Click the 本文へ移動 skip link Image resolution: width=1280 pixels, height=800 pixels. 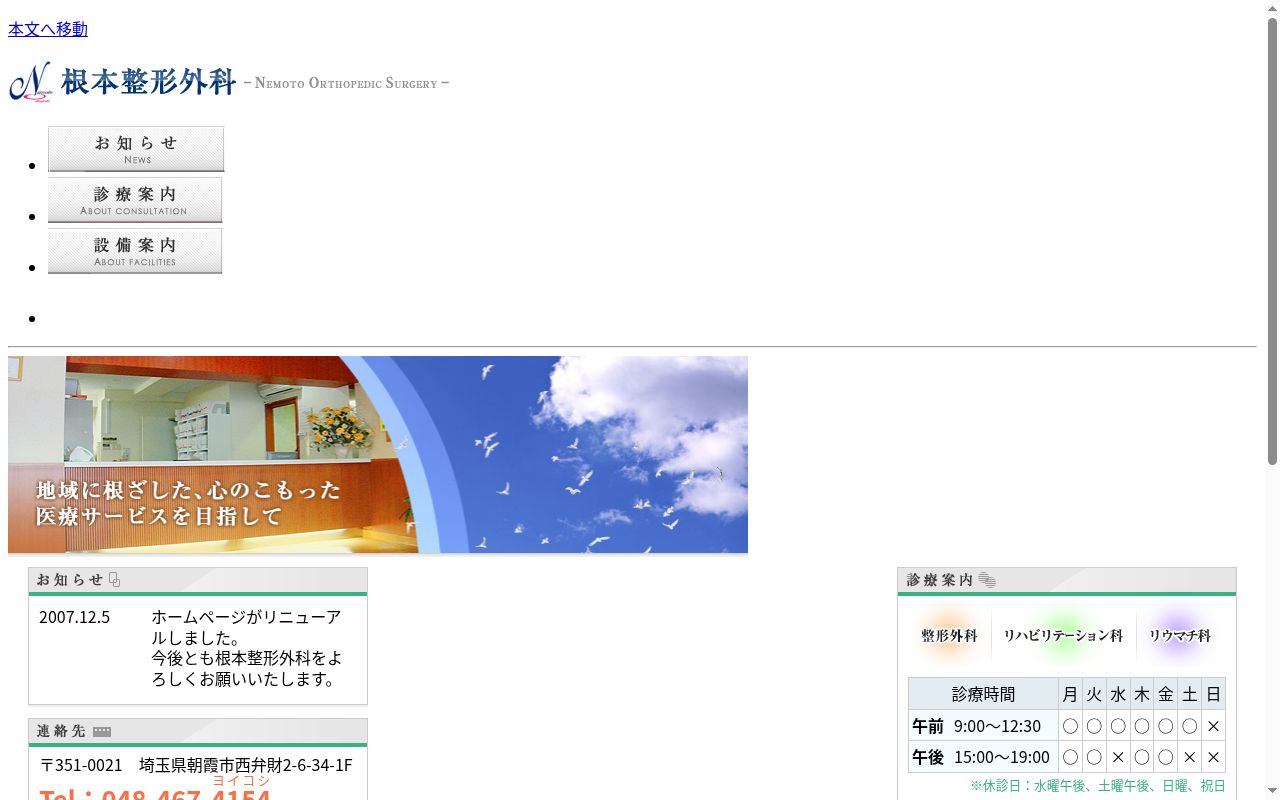[48, 29]
